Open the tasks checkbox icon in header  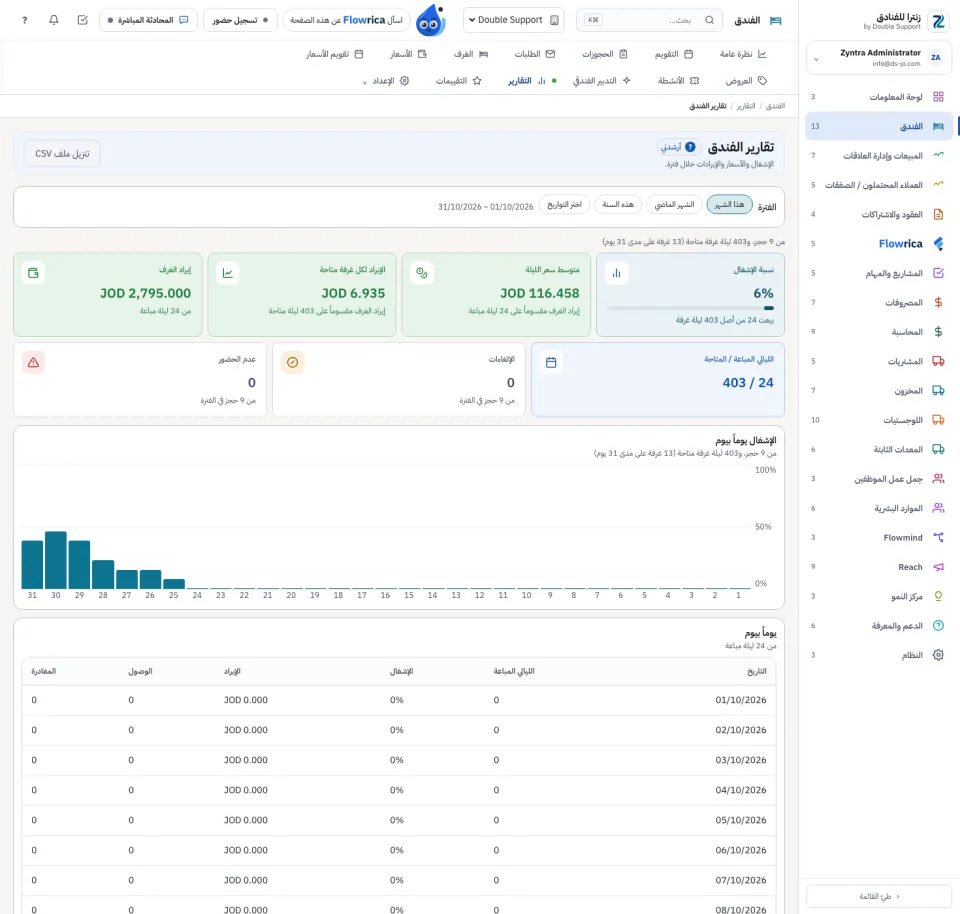(83, 20)
